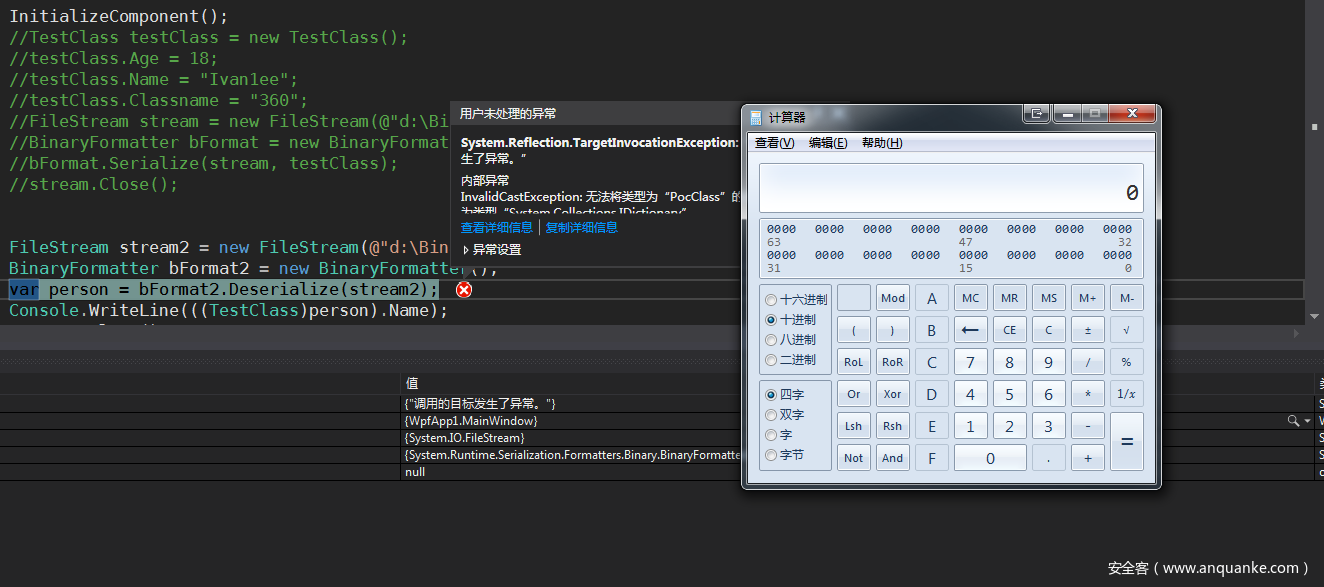The width and height of the screenshot is (1324, 587).
Task: Open dropdown arrow beside the visualizer magnifier
Action: tap(1307, 422)
